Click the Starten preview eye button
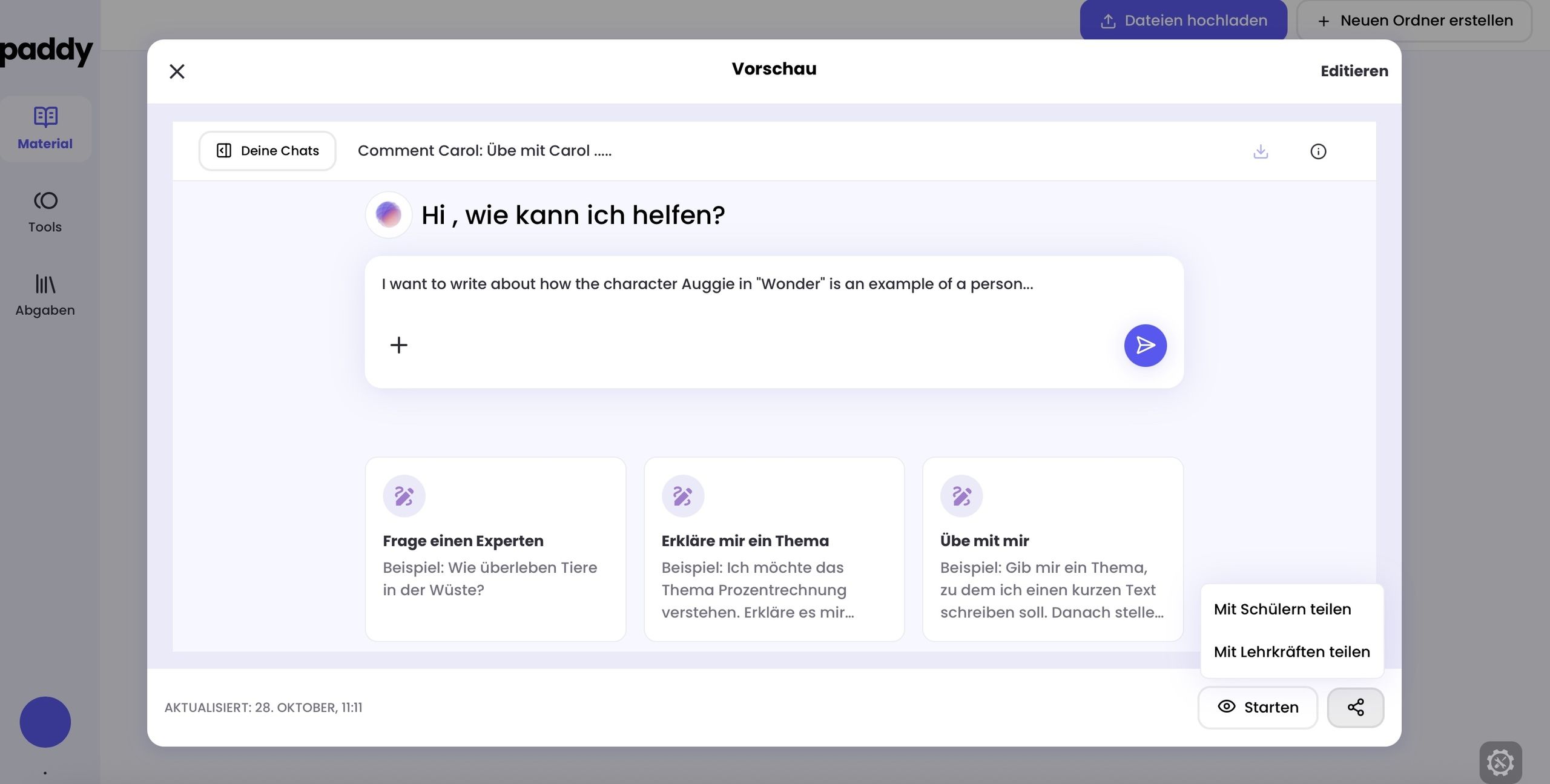Viewport: 1550px width, 784px height. click(1258, 707)
